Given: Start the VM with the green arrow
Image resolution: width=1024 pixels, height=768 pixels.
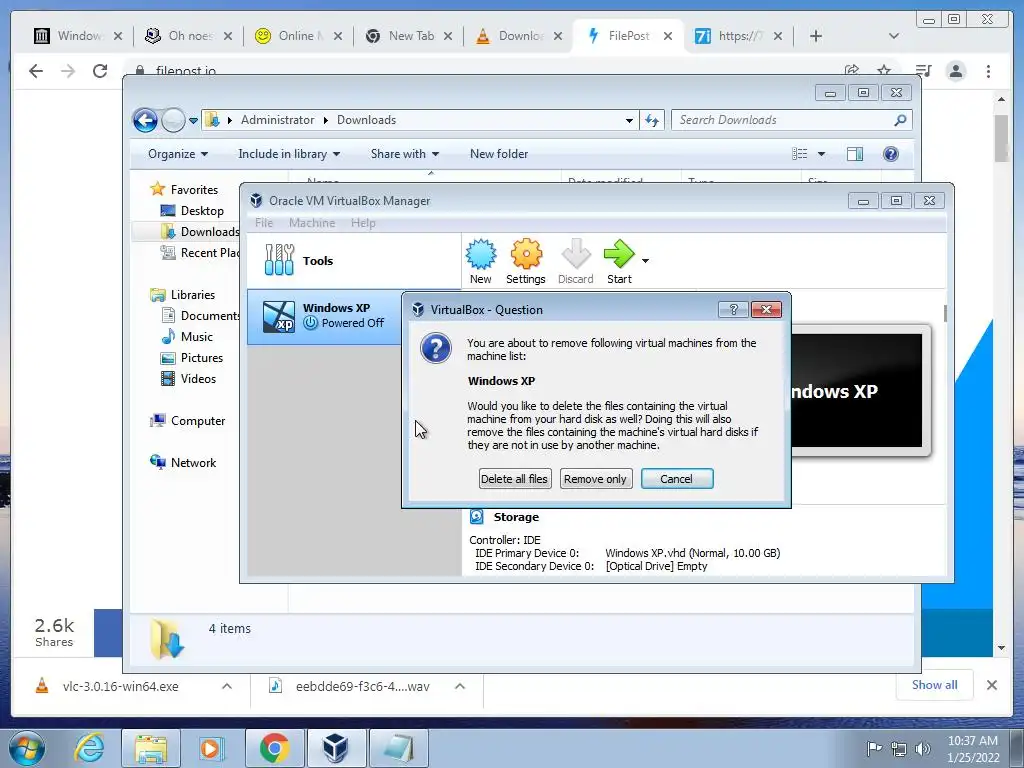Looking at the screenshot, I should click(x=618, y=261).
